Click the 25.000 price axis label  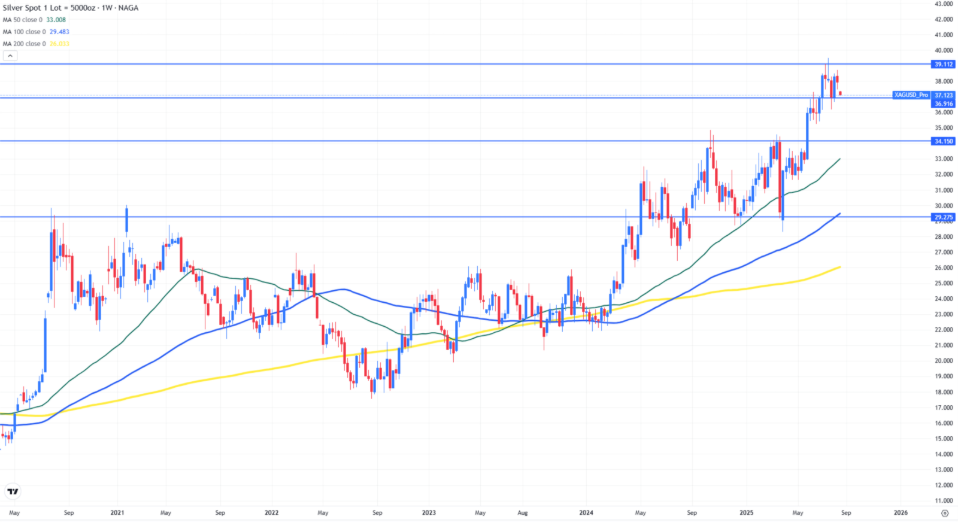[943, 284]
